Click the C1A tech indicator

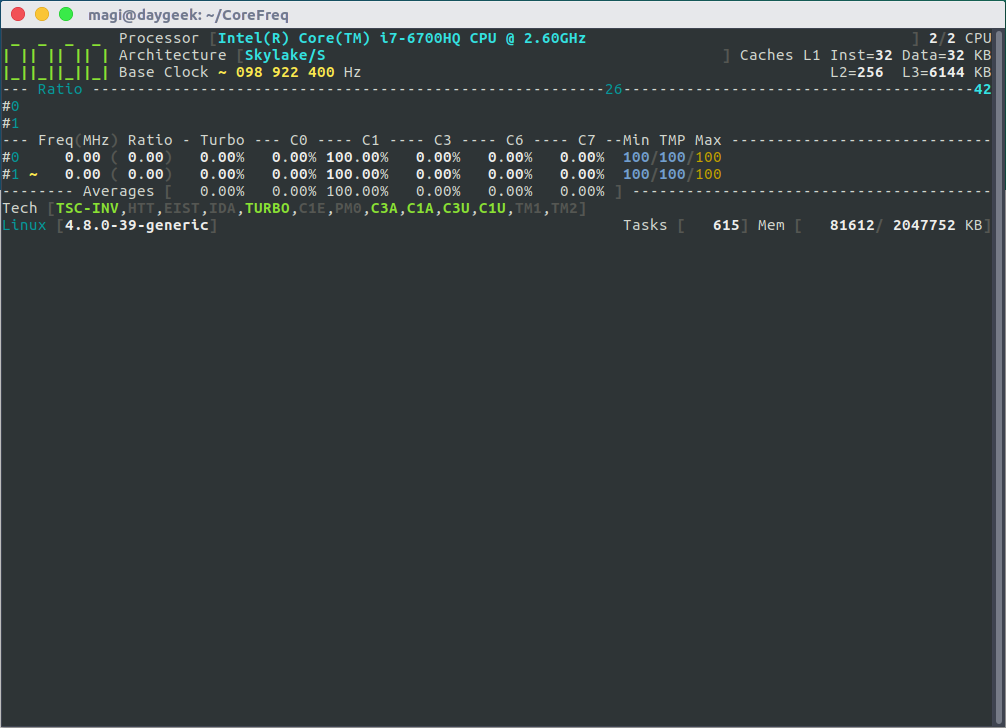coord(420,208)
